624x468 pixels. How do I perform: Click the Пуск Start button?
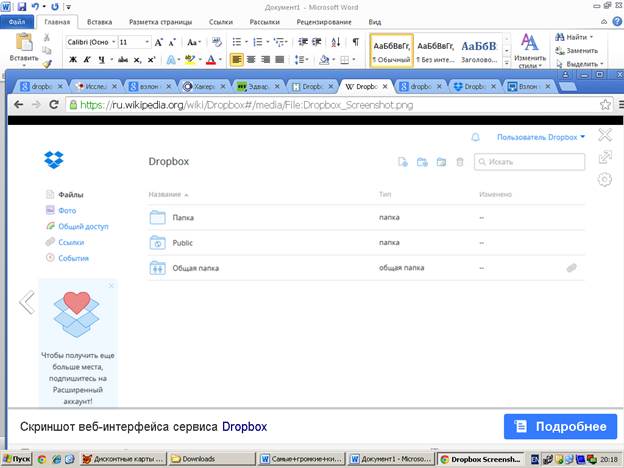pyautogui.click(x=17, y=459)
